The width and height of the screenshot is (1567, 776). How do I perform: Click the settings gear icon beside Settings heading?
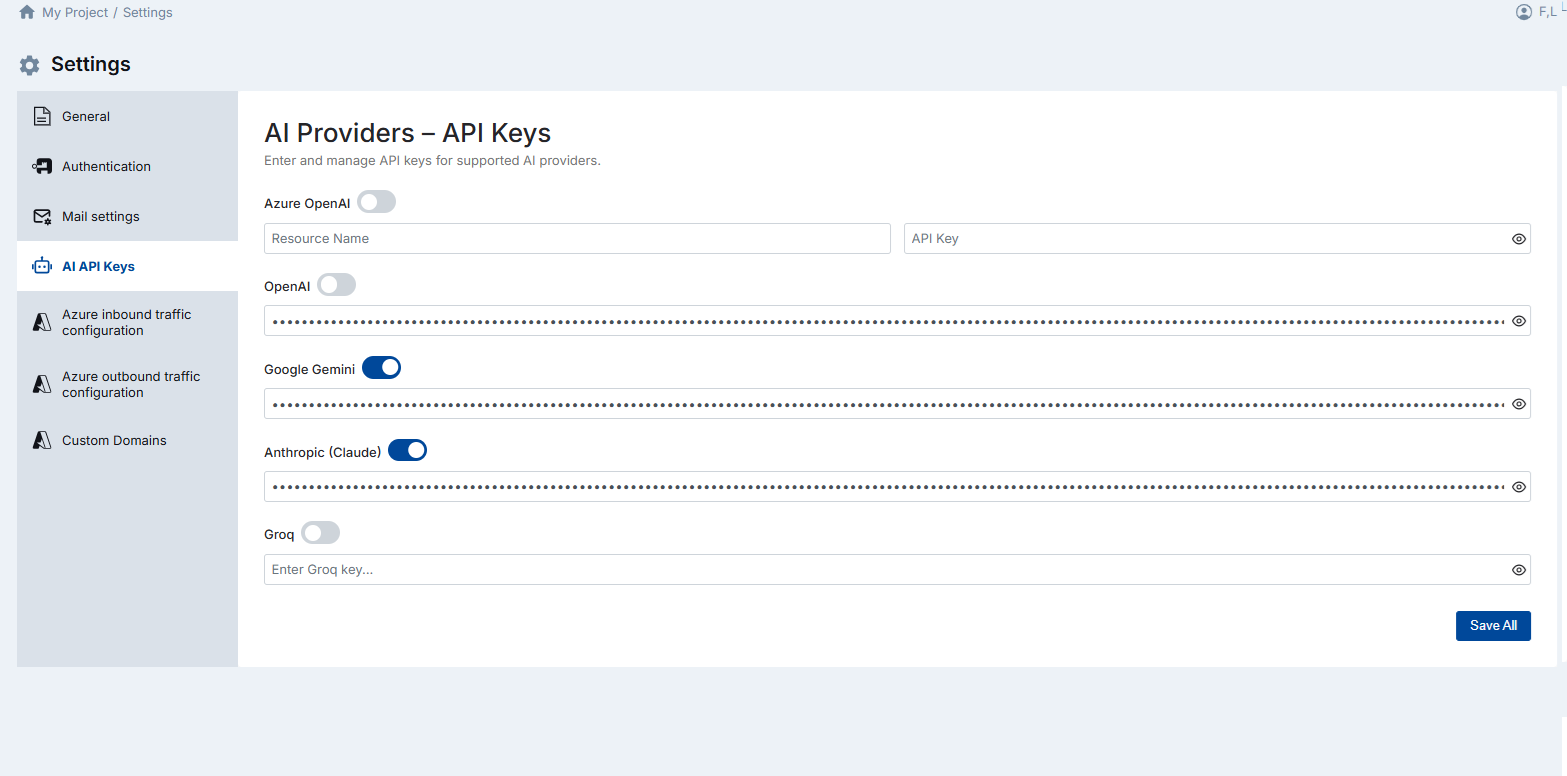(x=29, y=64)
